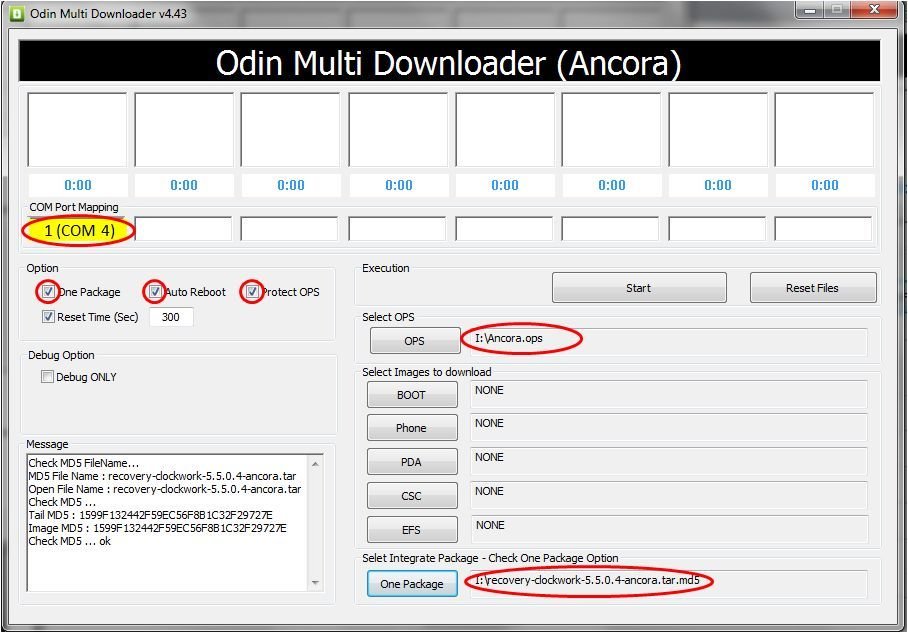Choose a BOOT image with the BOOT button
Image resolution: width=908 pixels, height=633 pixels.
pos(412,395)
